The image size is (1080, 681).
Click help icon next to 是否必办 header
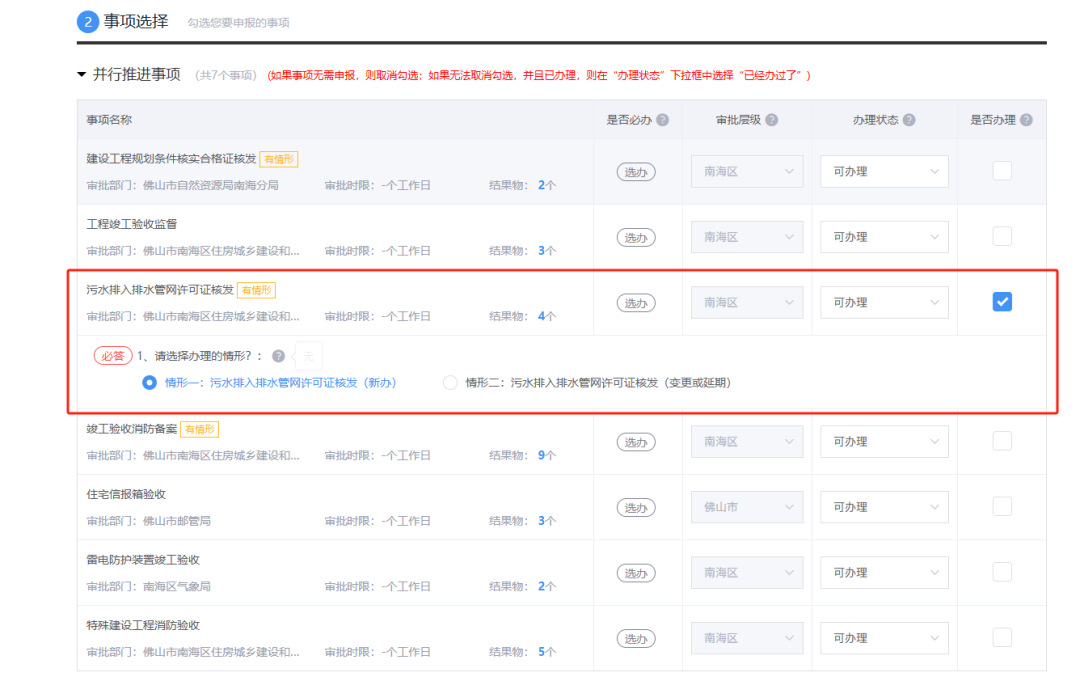662,120
